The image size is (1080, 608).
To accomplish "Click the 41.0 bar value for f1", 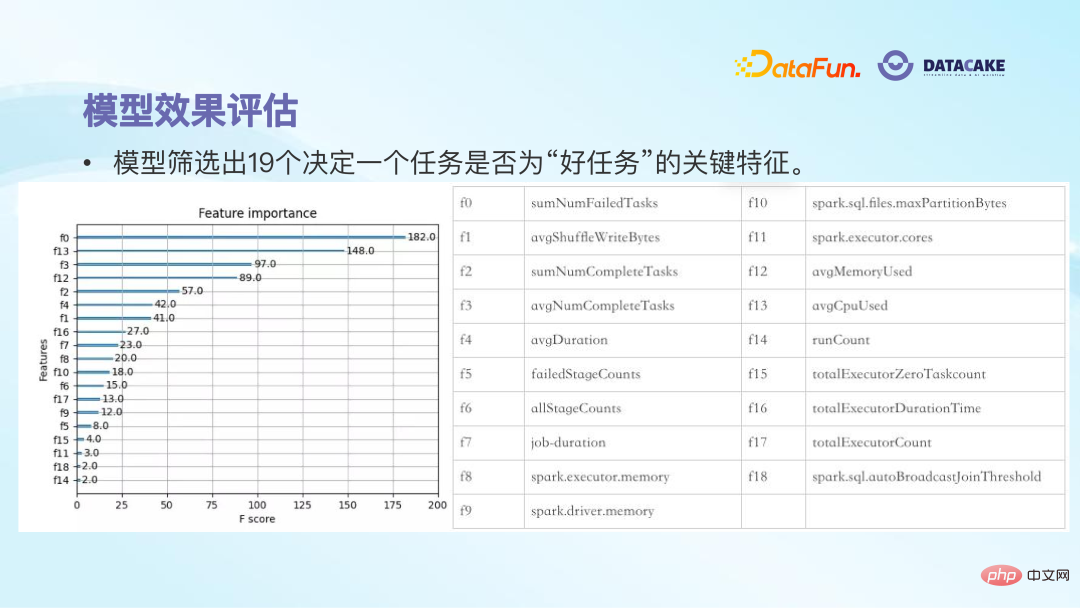I will pyautogui.click(x=164, y=317).
